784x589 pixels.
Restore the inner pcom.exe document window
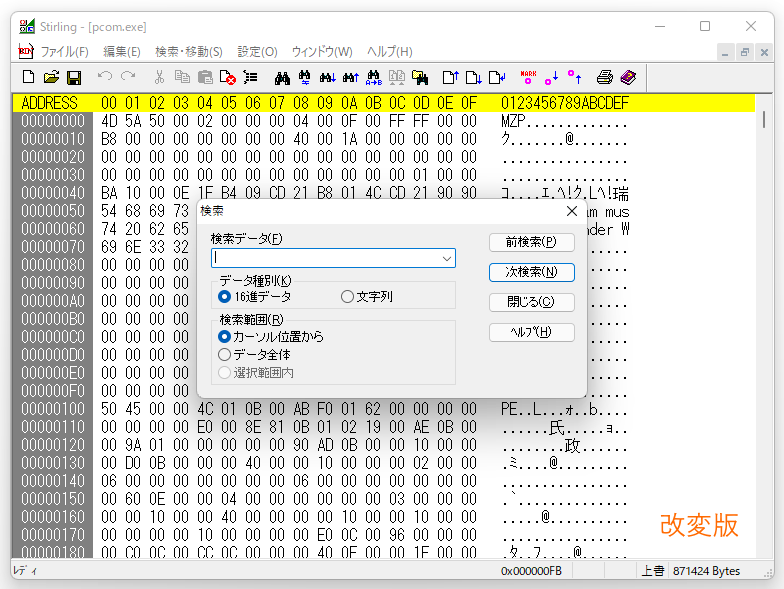tap(744, 52)
